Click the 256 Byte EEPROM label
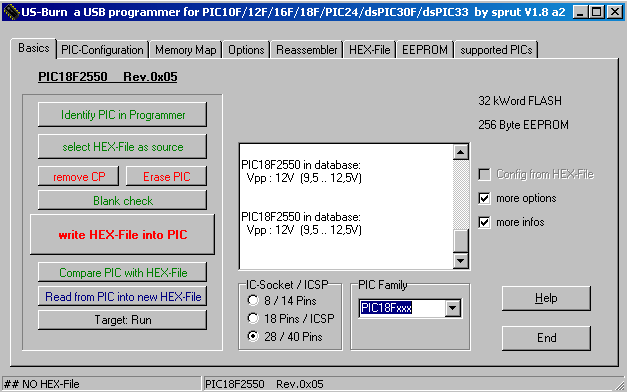Image resolution: width=627 pixels, height=392 pixels. click(x=523, y=125)
